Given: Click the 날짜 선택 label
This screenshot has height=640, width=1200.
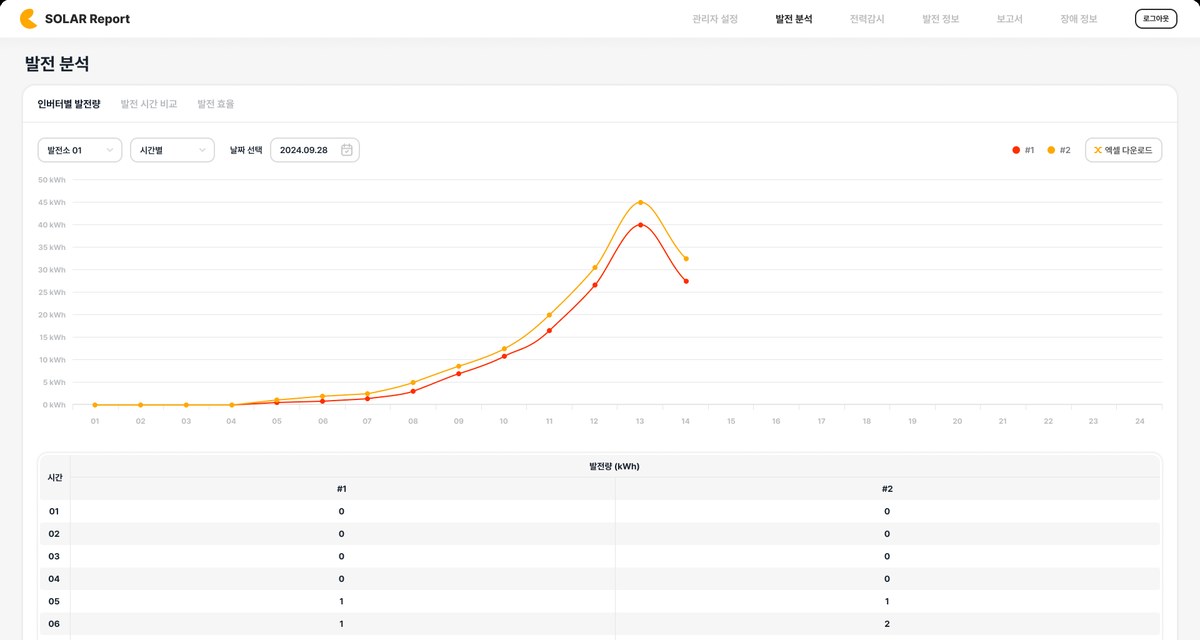Looking at the screenshot, I should [x=246, y=150].
